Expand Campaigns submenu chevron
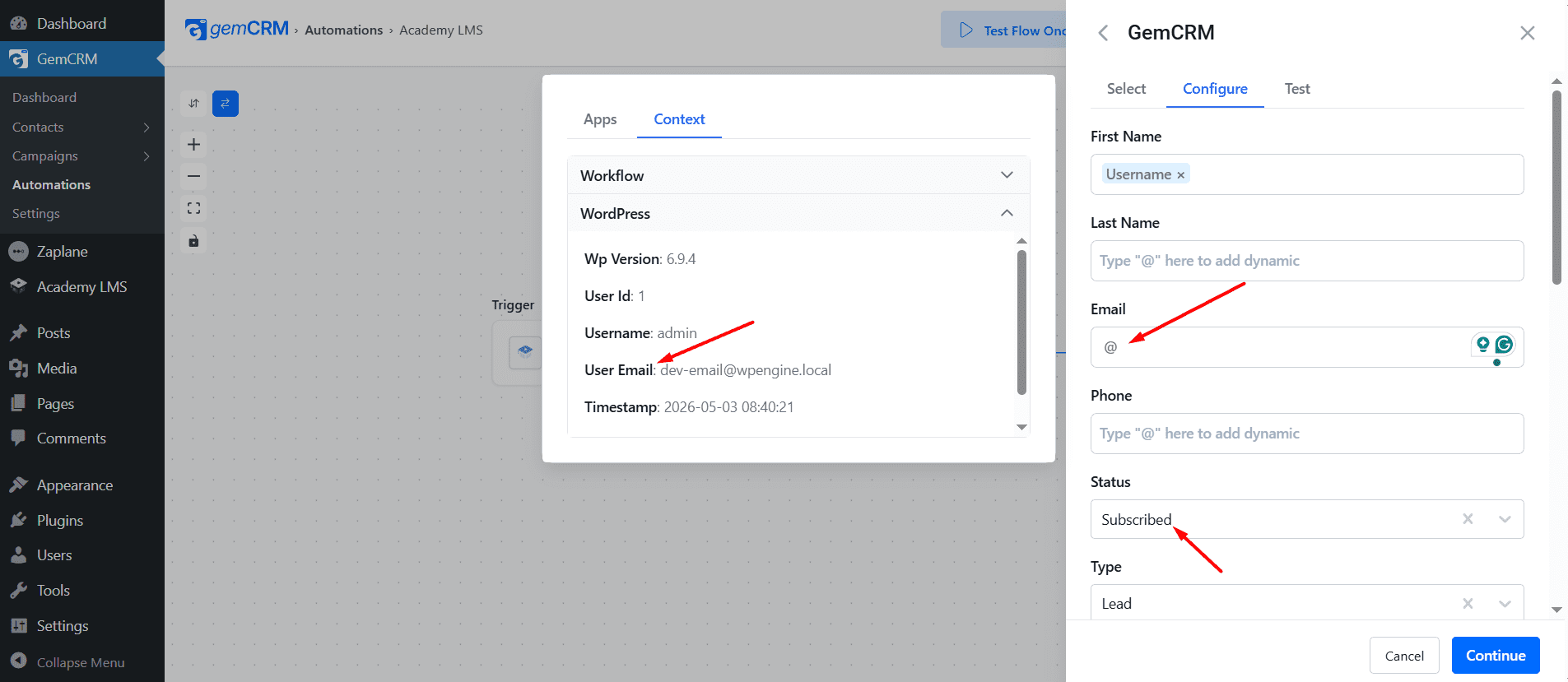This screenshot has width=1568, height=682. point(147,156)
